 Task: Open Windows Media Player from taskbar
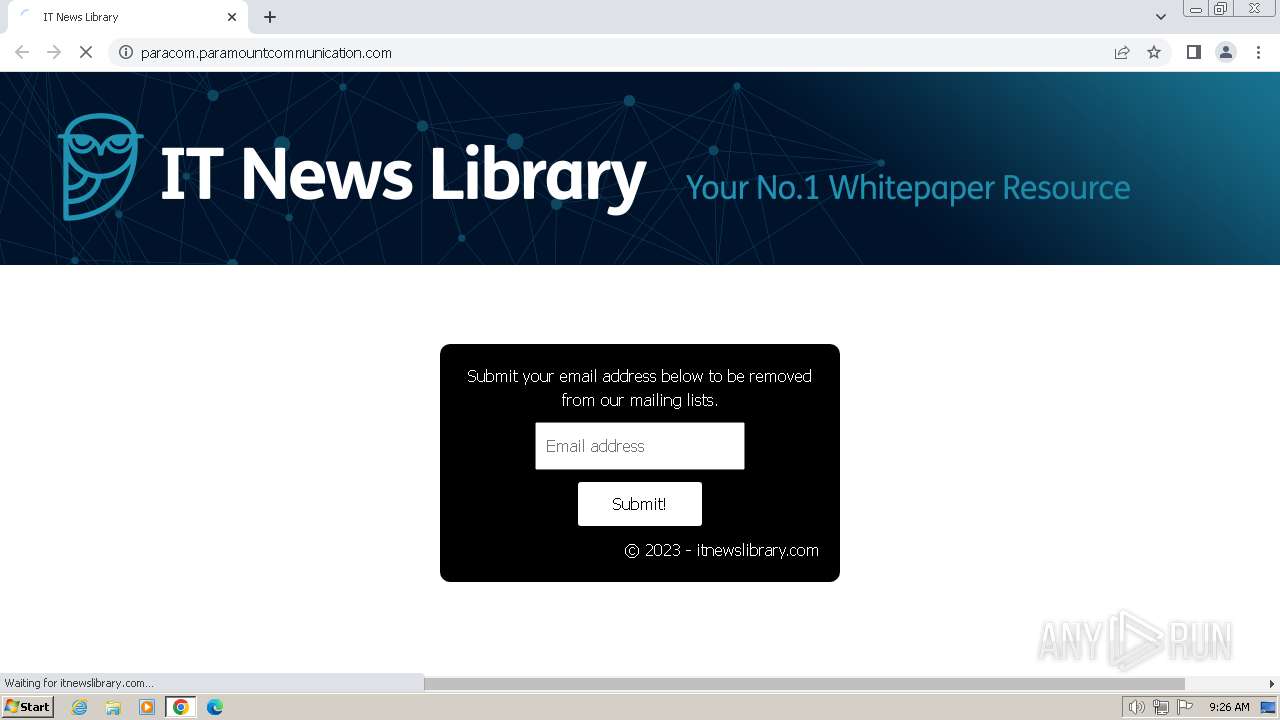click(147, 707)
